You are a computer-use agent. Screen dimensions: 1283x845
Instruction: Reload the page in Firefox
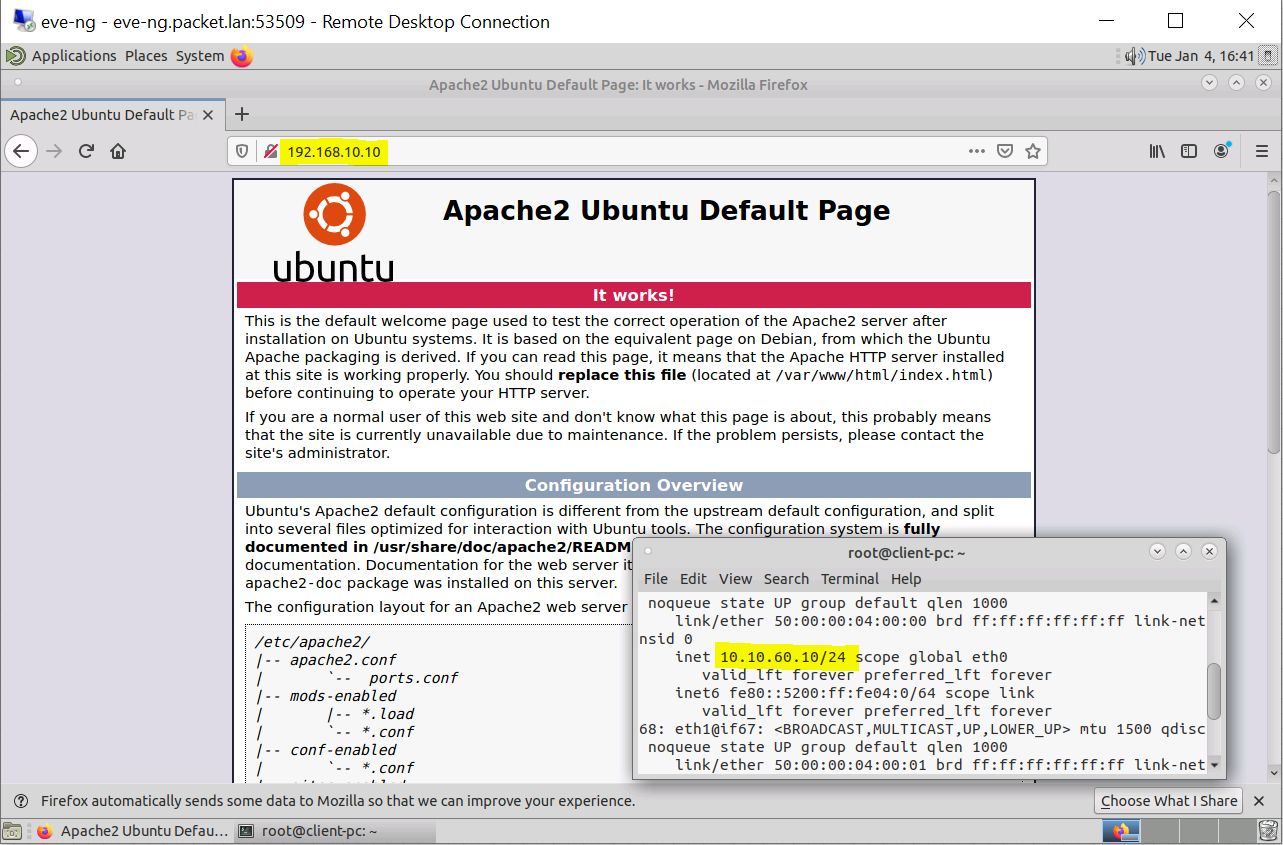click(x=86, y=151)
